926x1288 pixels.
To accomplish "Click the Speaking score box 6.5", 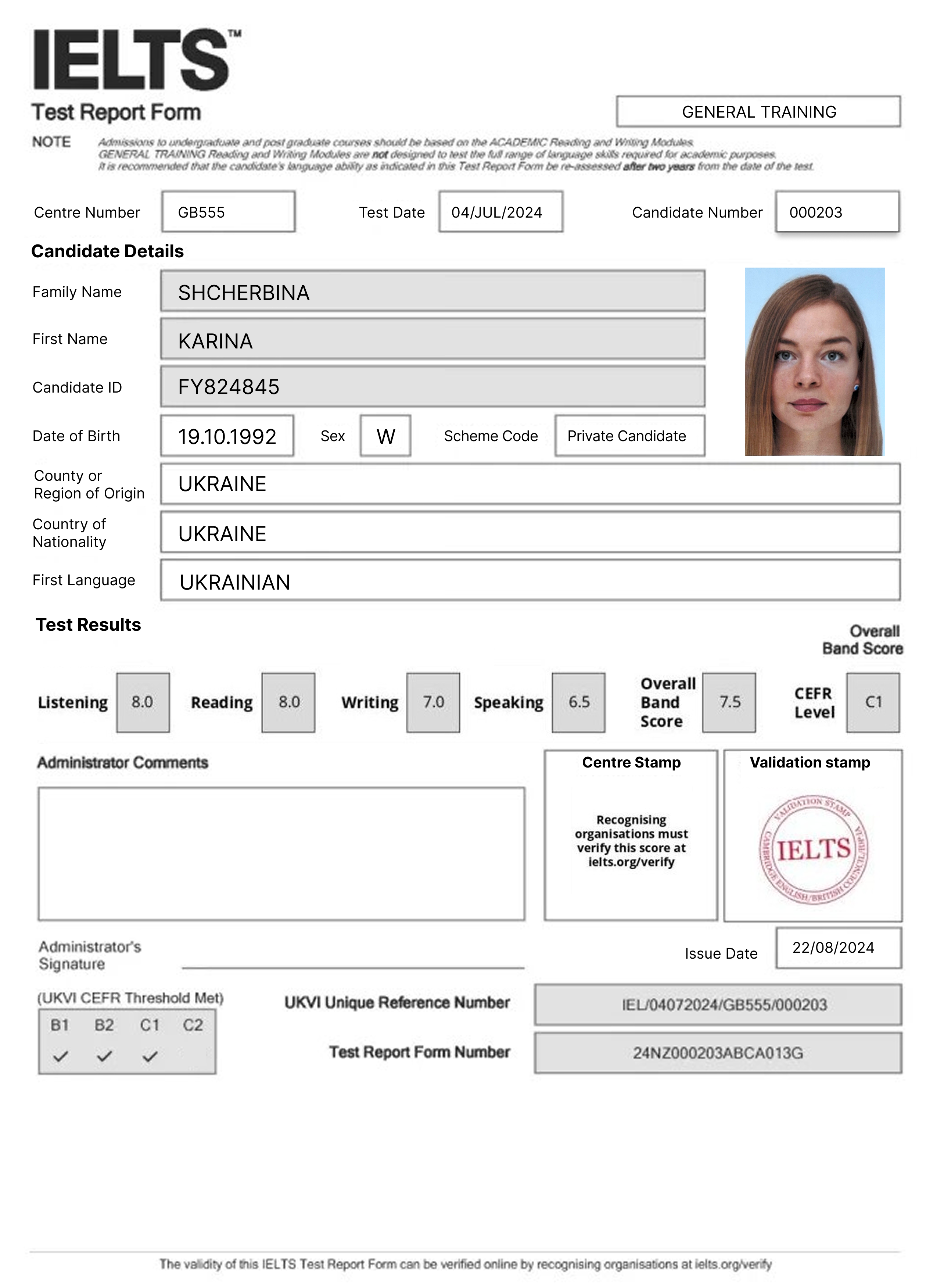I will [x=578, y=702].
